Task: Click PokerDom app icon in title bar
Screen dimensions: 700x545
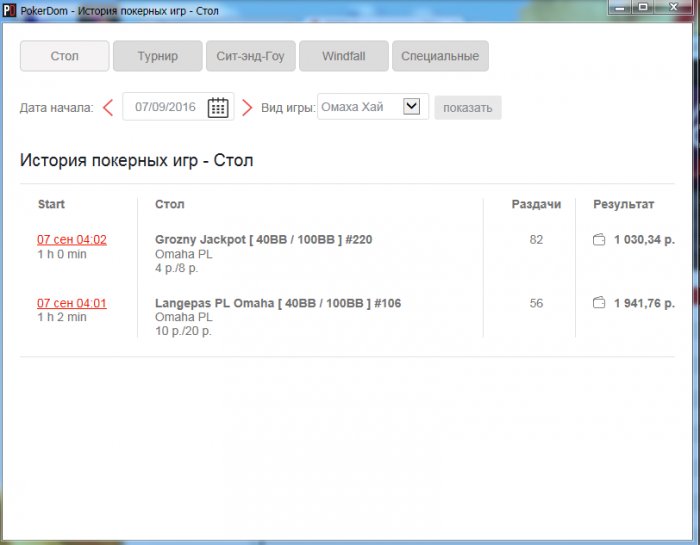Action: (x=9, y=10)
